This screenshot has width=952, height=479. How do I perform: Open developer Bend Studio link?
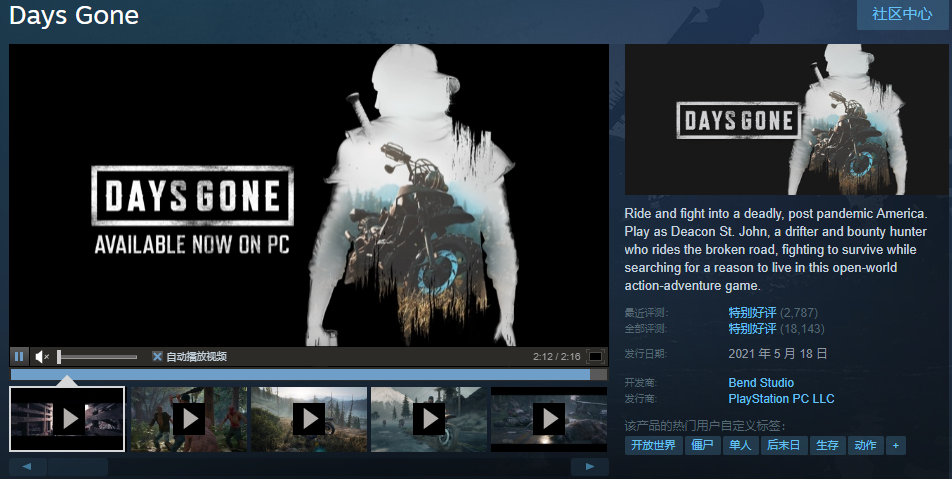(x=761, y=382)
